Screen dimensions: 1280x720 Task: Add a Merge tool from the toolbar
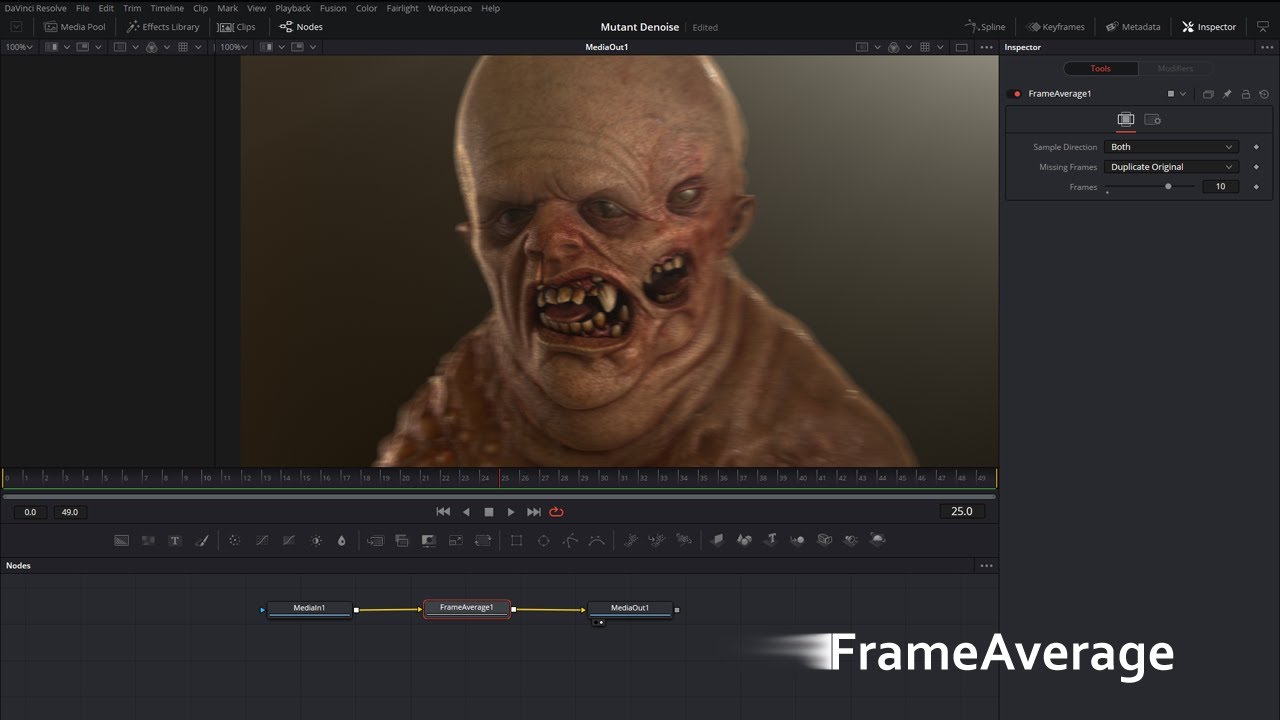(x=402, y=540)
